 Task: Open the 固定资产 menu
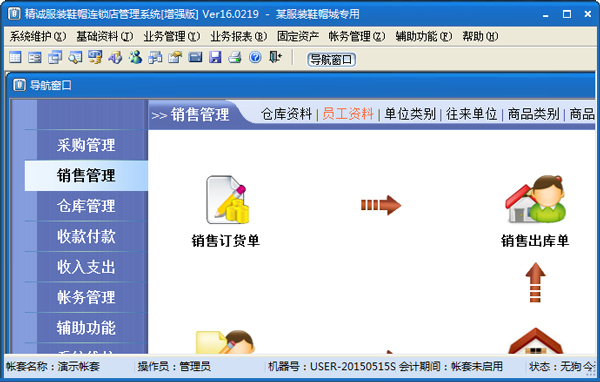click(298, 36)
